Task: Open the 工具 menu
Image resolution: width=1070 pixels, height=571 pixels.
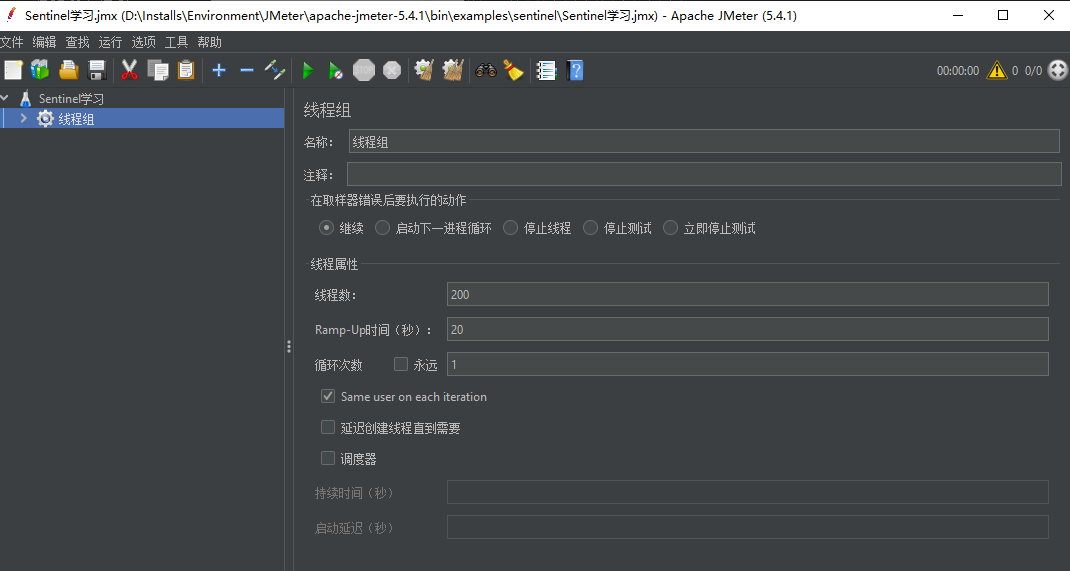Action: (x=176, y=42)
